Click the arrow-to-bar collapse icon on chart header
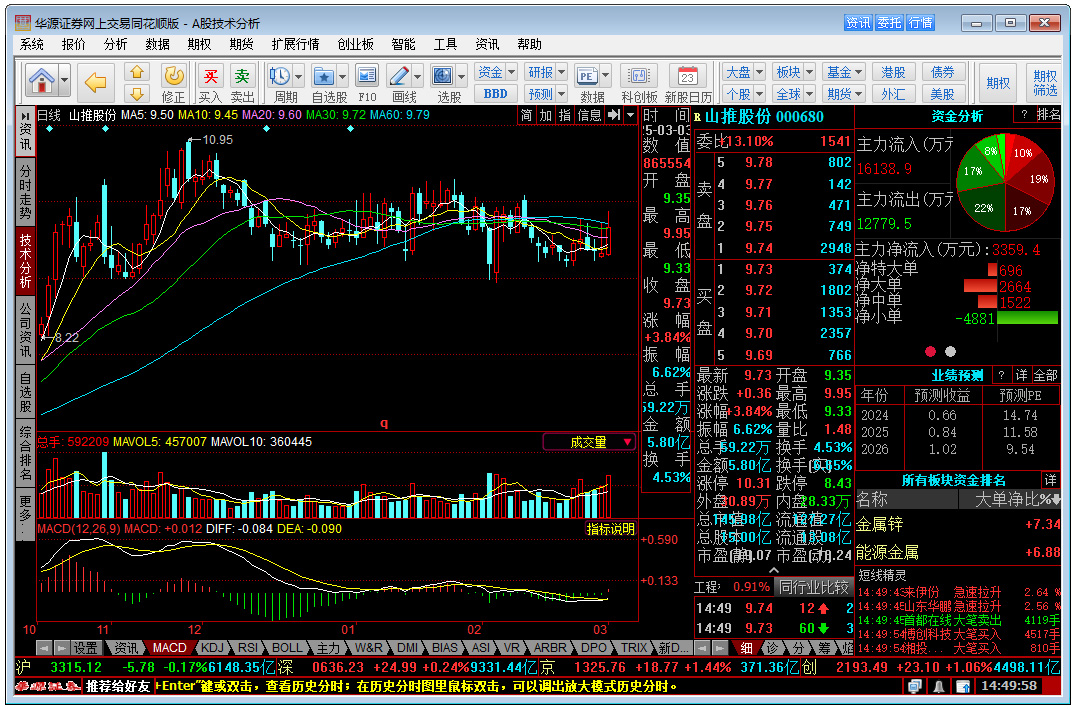1077x710 pixels. pos(614,115)
